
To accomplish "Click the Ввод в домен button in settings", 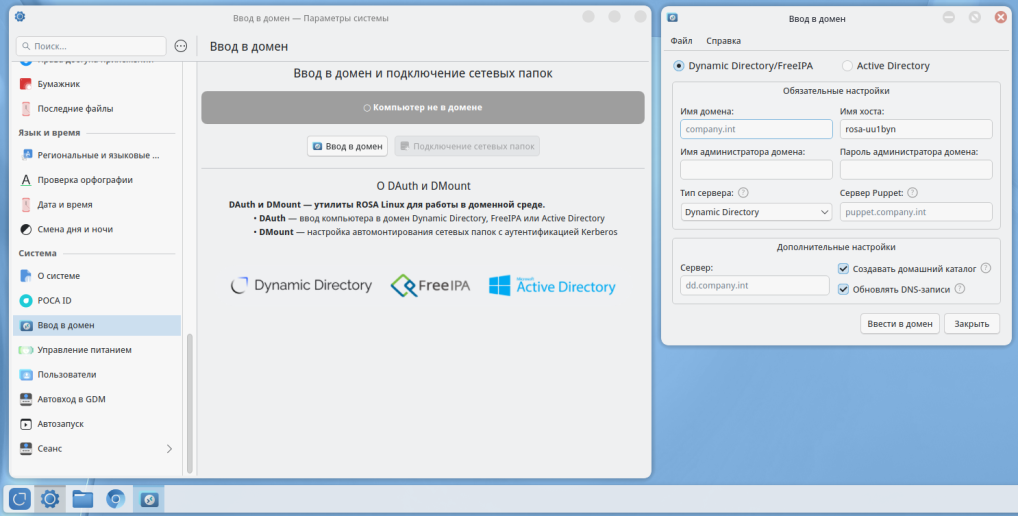I will click(347, 146).
